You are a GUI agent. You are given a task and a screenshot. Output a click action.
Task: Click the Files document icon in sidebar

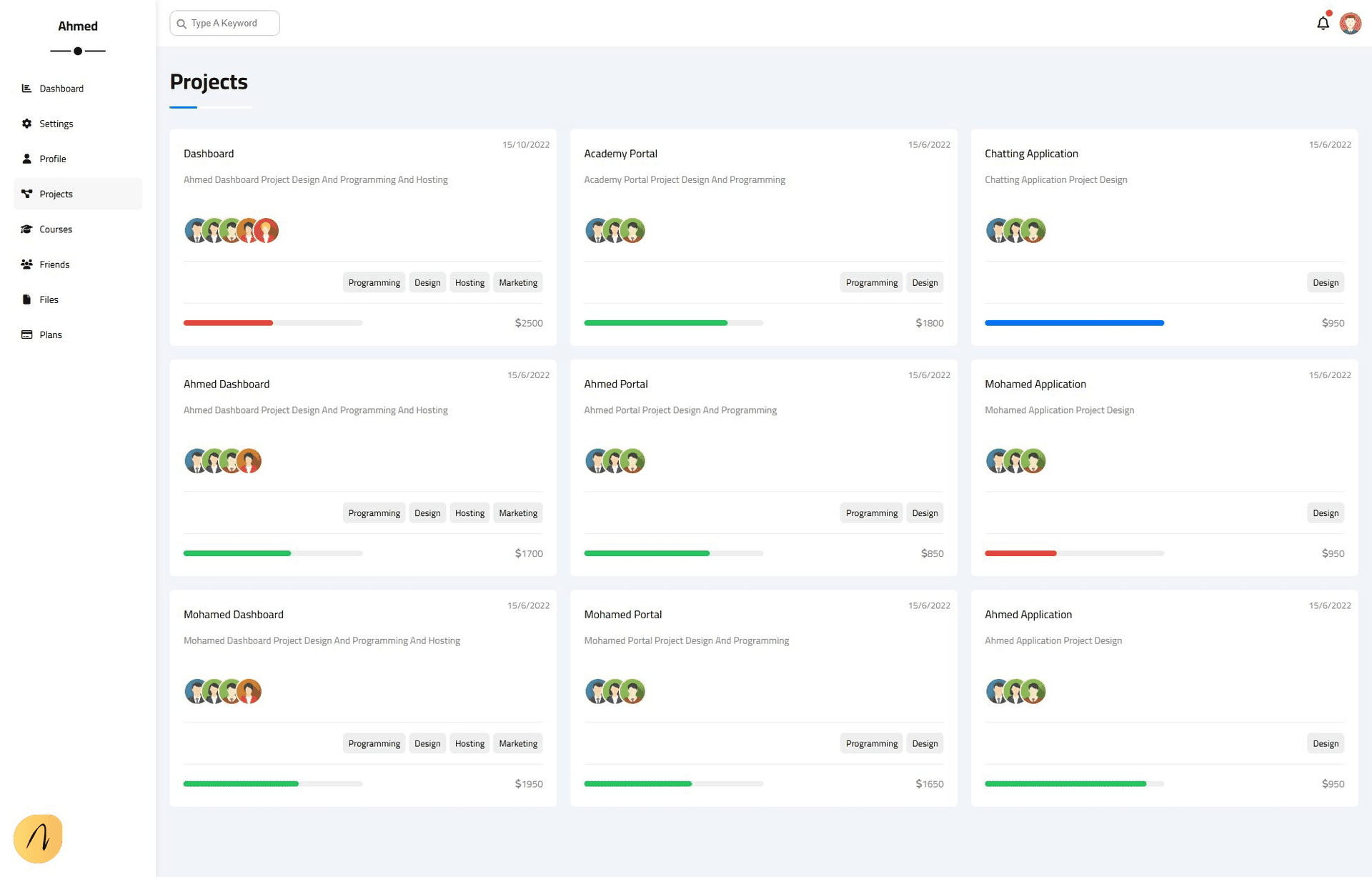tap(26, 299)
